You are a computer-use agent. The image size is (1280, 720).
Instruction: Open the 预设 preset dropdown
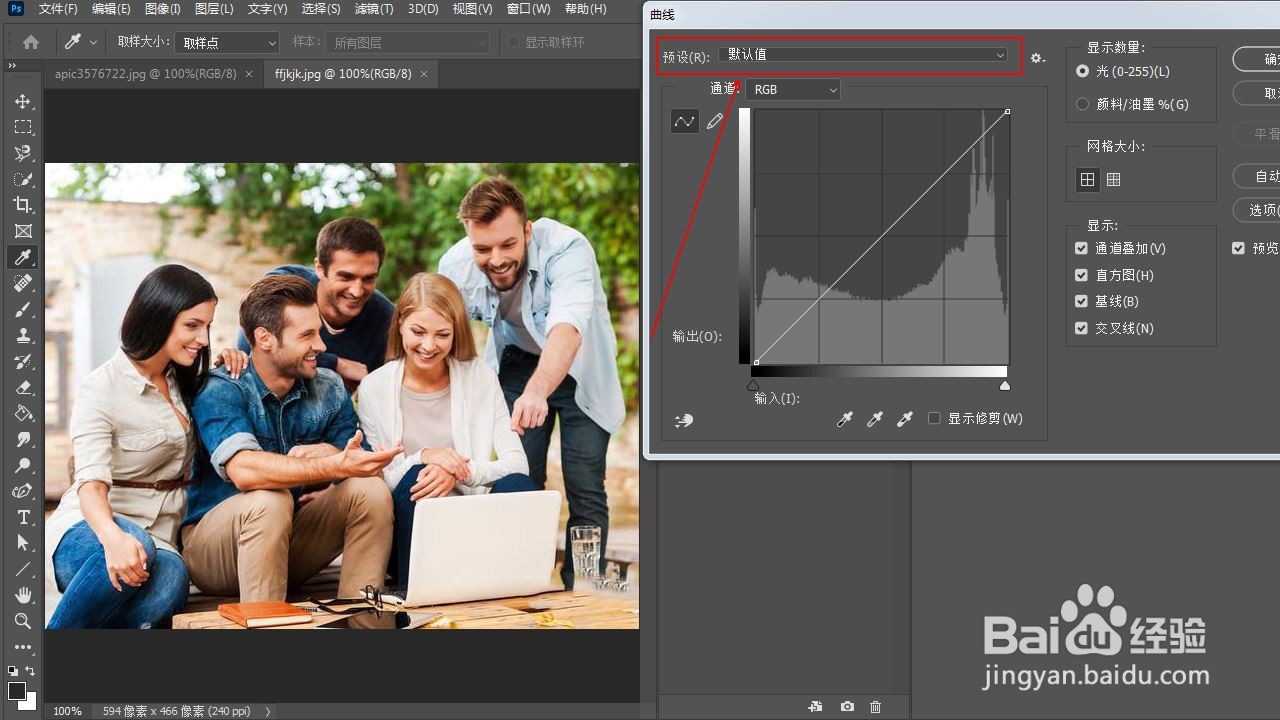[864, 55]
